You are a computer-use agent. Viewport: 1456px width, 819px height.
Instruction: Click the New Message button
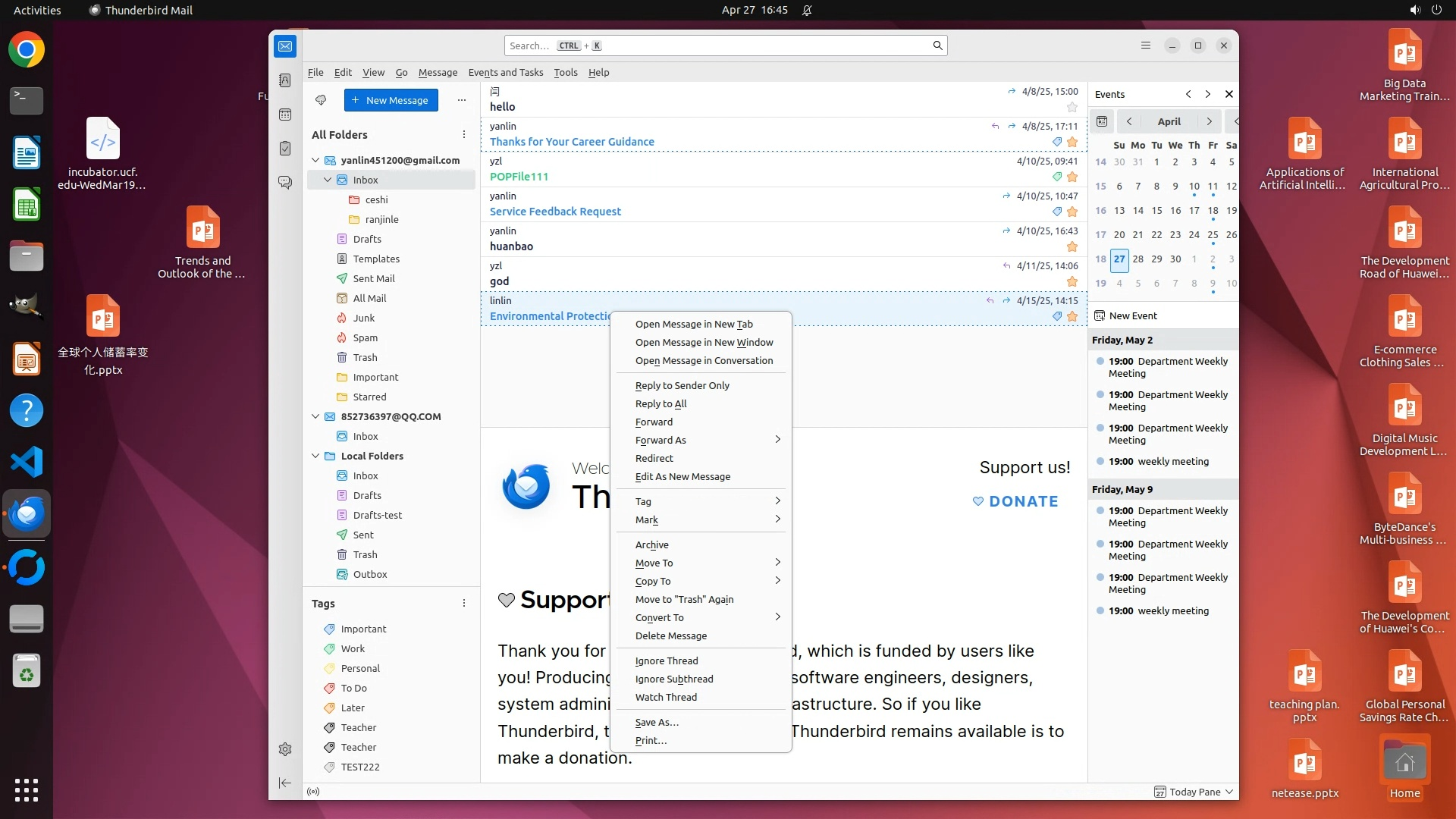(391, 100)
